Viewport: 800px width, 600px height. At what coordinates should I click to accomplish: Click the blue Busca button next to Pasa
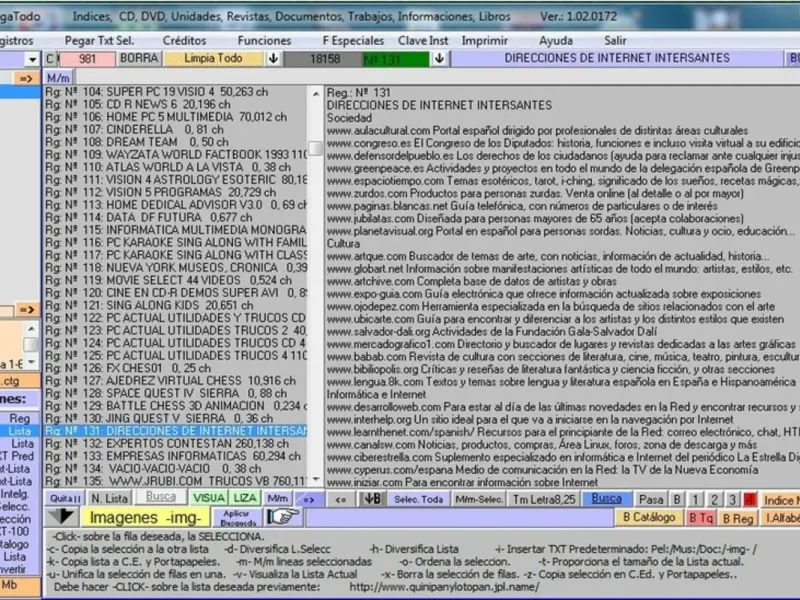[606, 498]
